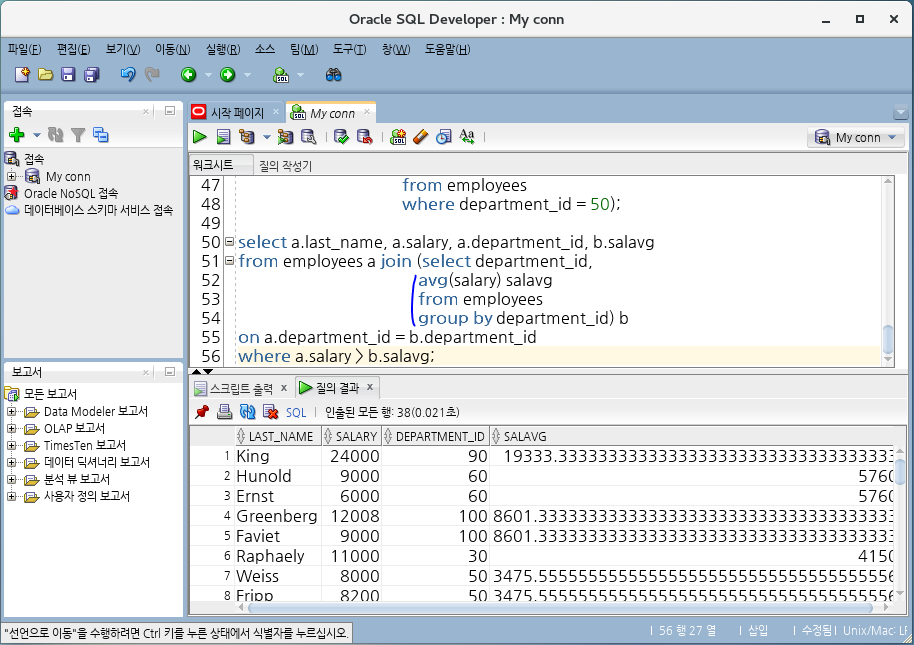Viewport: 914px width, 645px height.
Task: Open the back arrow dropdown
Action: (x=208, y=75)
